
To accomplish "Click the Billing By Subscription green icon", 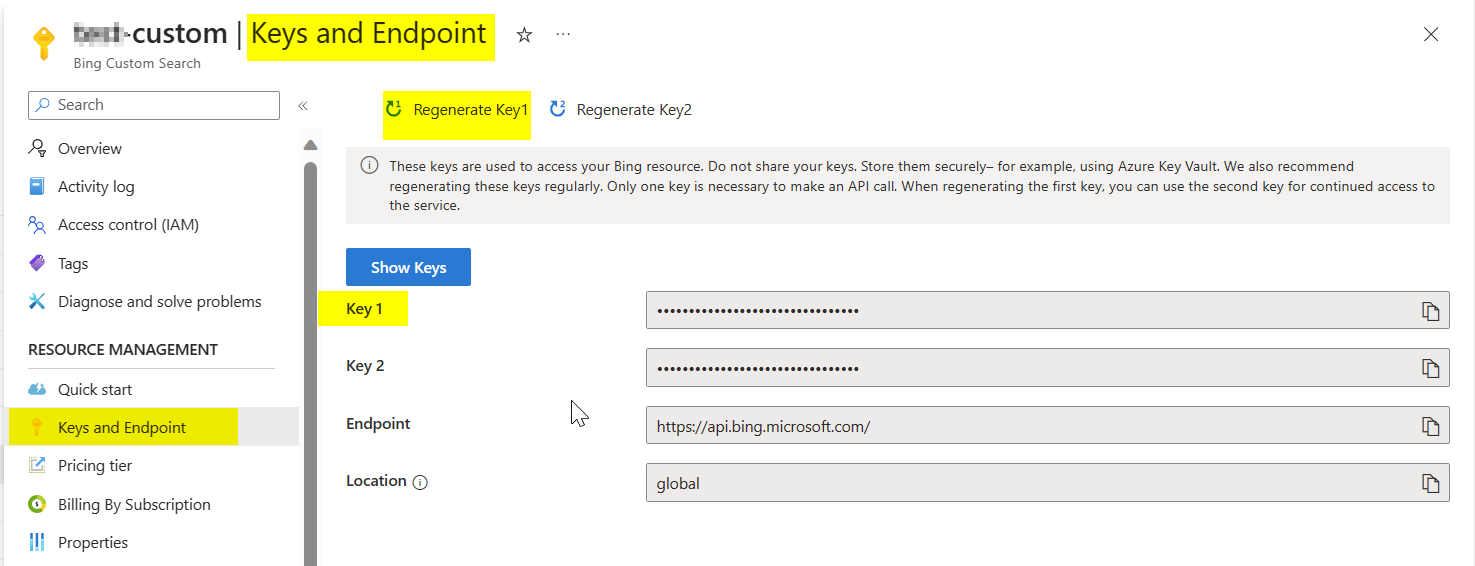I will [x=37, y=505].
